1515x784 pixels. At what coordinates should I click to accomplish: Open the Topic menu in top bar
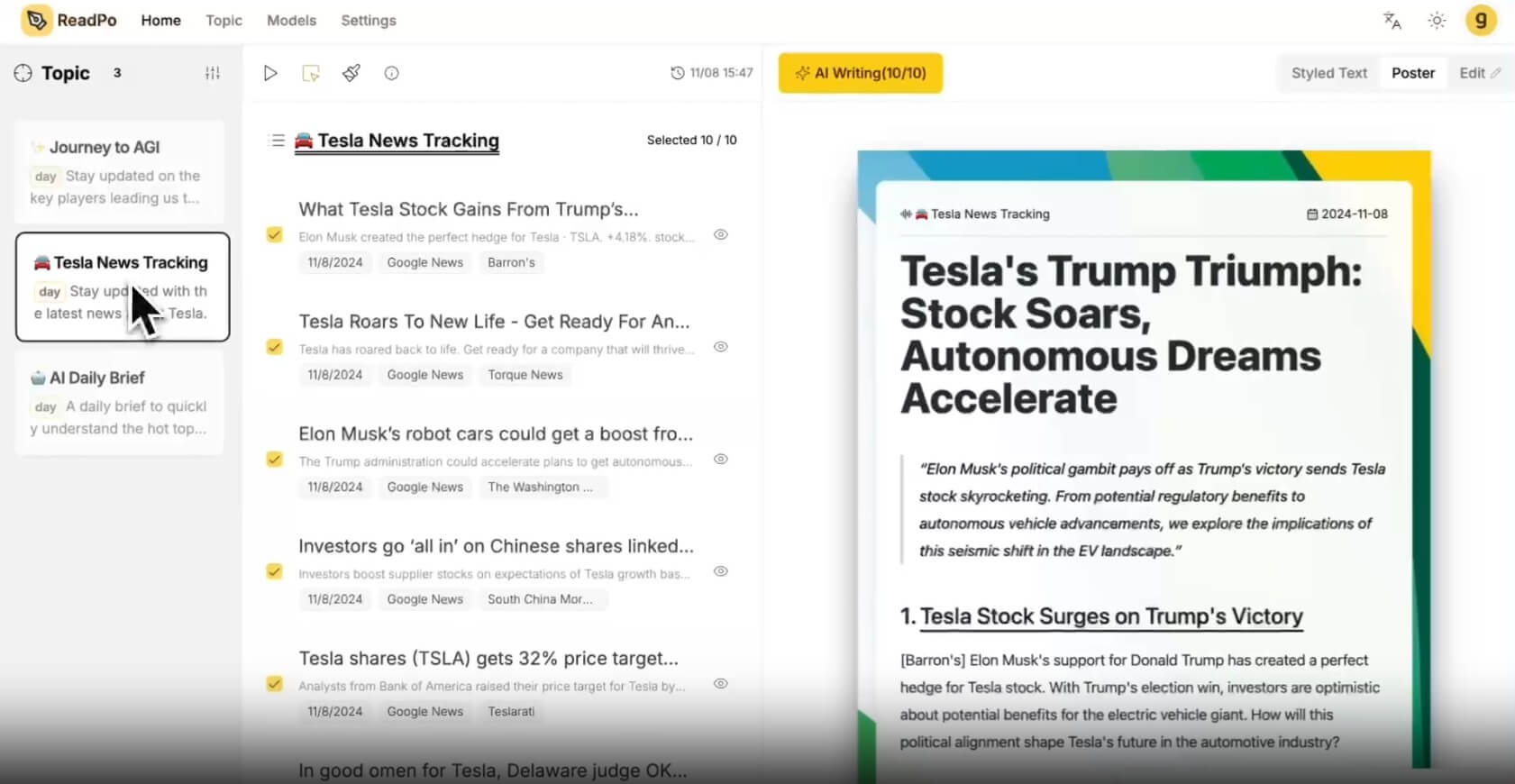point(224,20)
